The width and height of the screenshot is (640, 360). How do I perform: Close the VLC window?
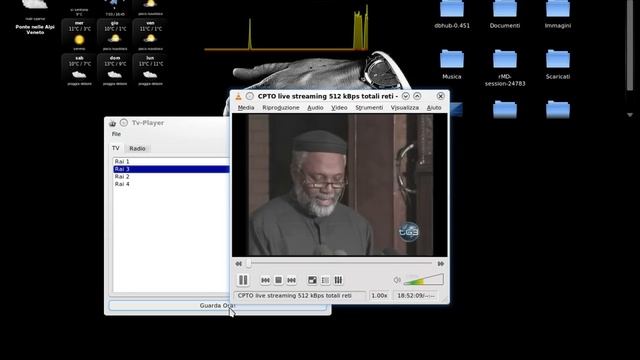pyautogui.click(x=440, y=96)
